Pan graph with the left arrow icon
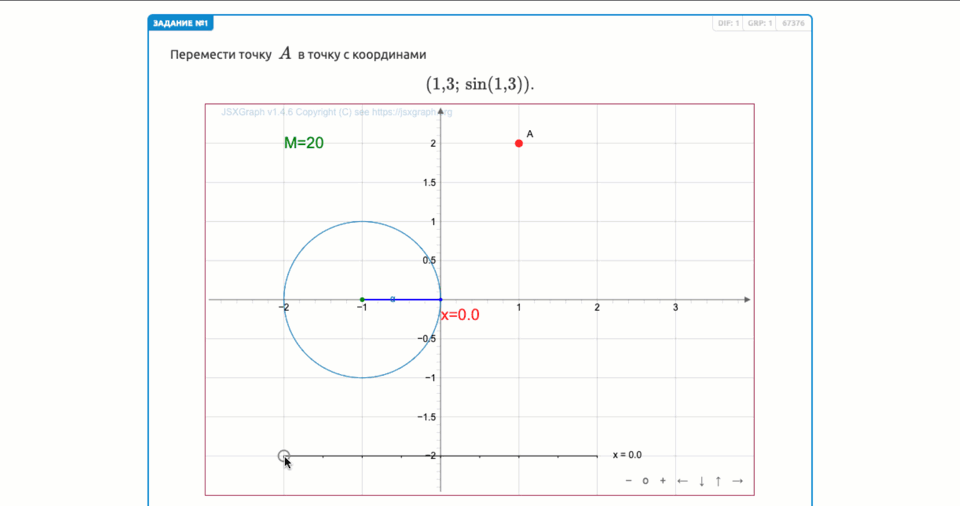Screen dimensions: 960x506 pyautogui.click(x=683, y=481)
